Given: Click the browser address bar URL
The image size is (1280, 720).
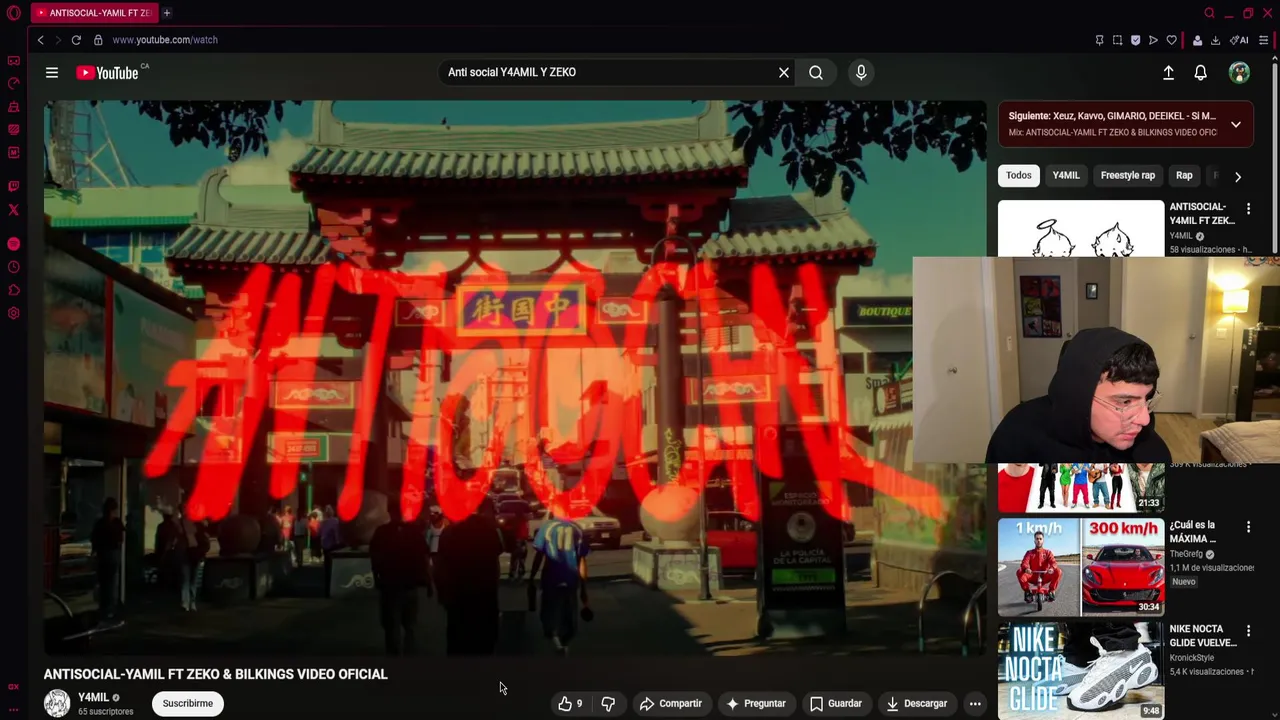Looking at the screenshot, I should [x=165, y=40].
